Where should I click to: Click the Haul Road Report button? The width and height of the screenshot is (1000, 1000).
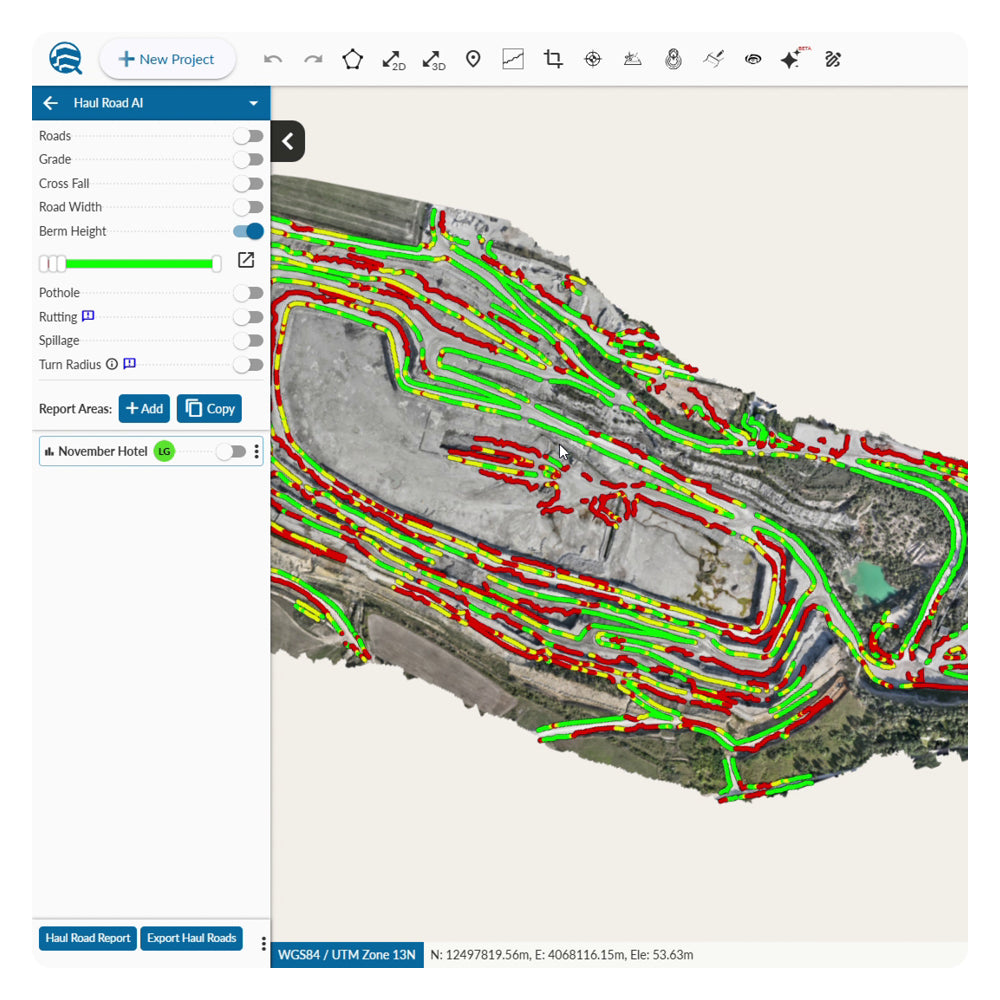pos(88,938)
